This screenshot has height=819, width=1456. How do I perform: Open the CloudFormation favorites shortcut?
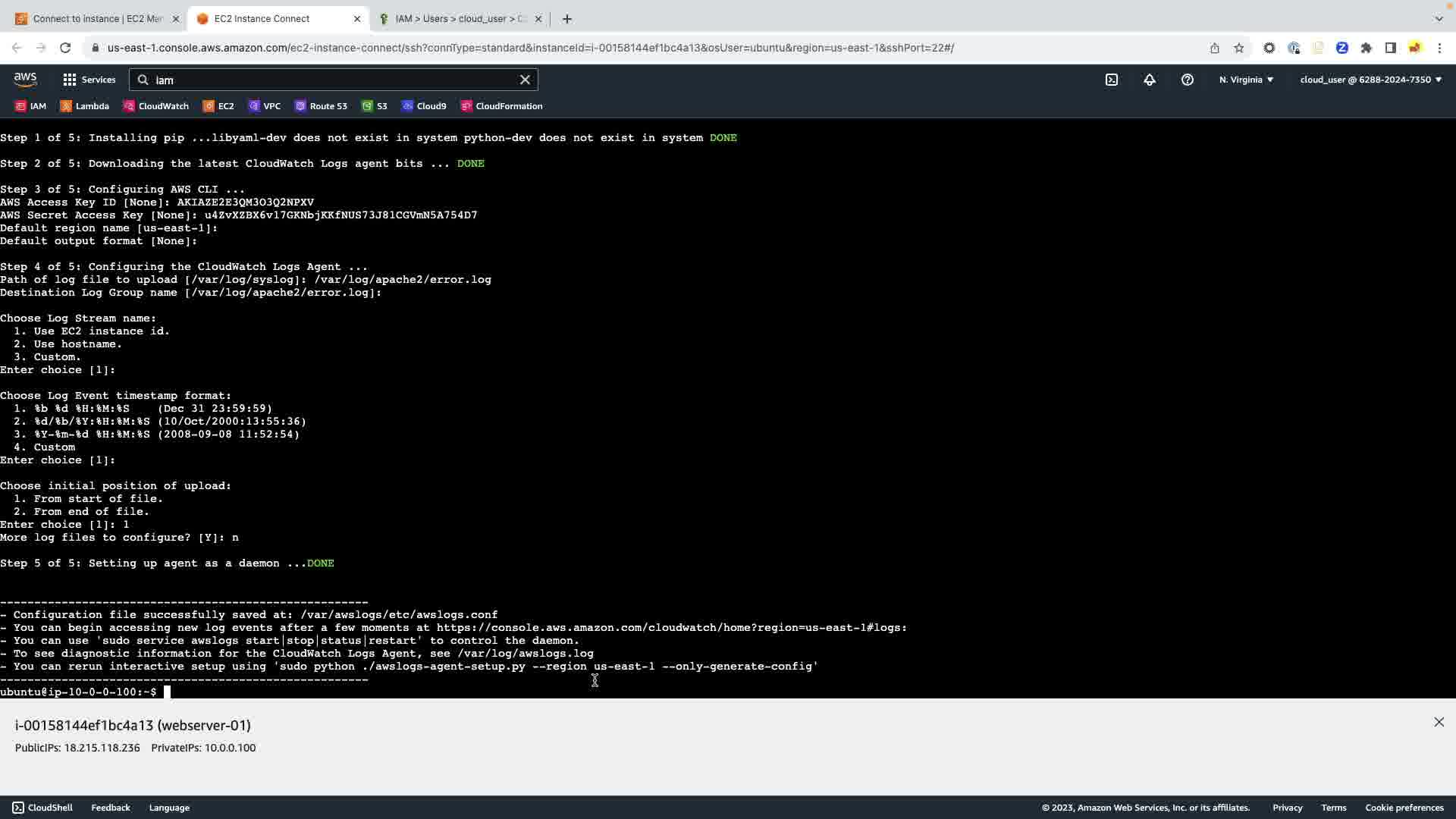[x=501, y=106]
